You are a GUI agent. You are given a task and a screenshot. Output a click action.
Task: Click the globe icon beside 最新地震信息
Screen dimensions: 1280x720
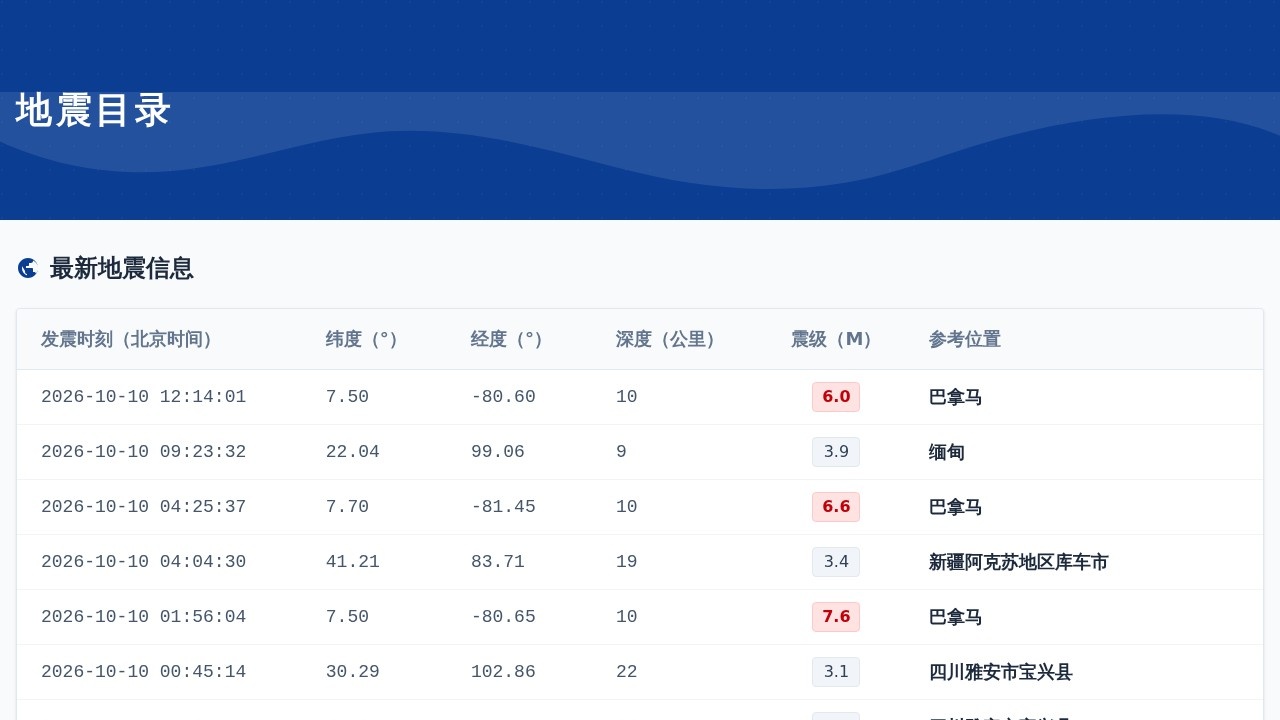(x=28, y=268)
